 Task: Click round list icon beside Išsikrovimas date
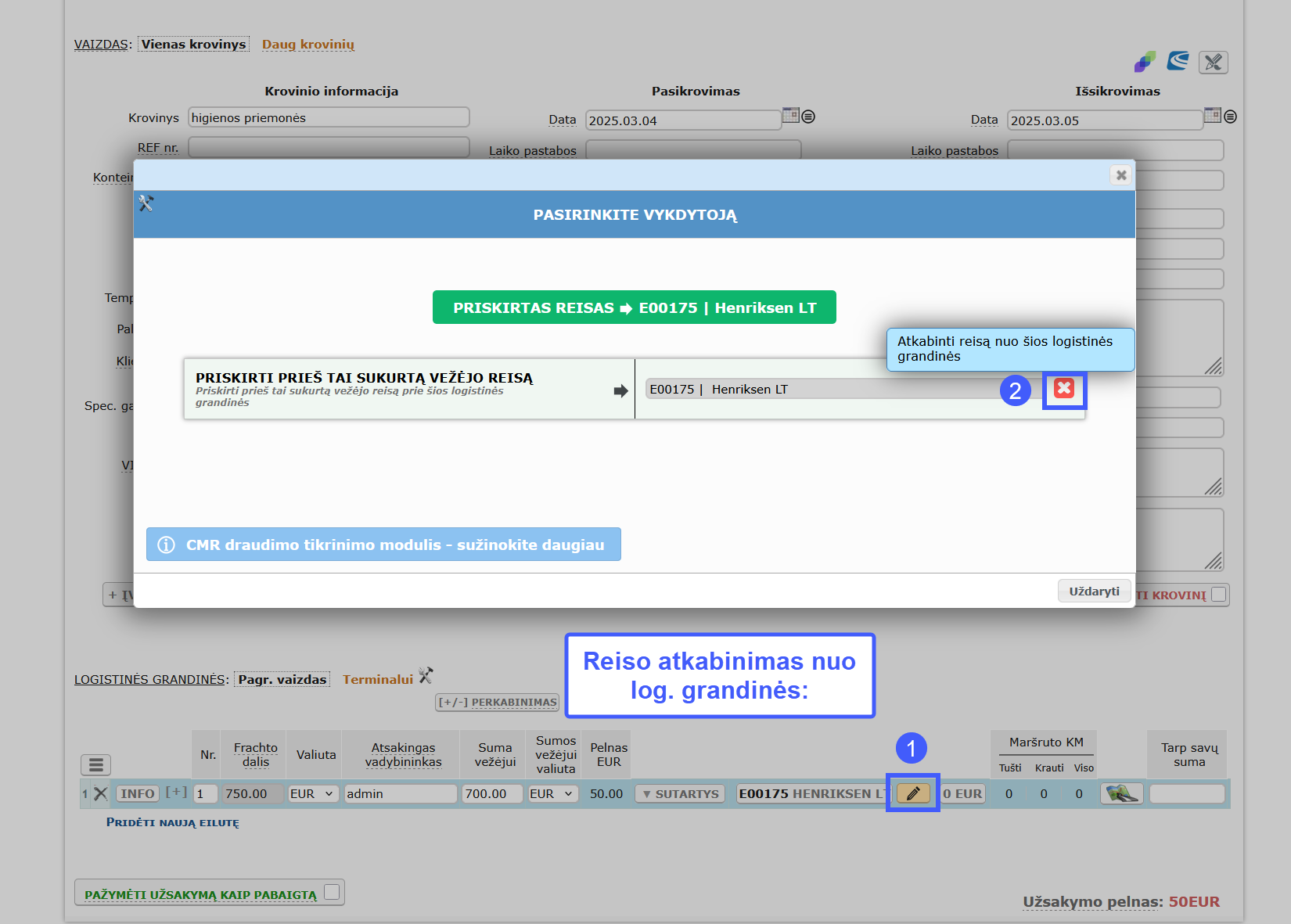1230,117
